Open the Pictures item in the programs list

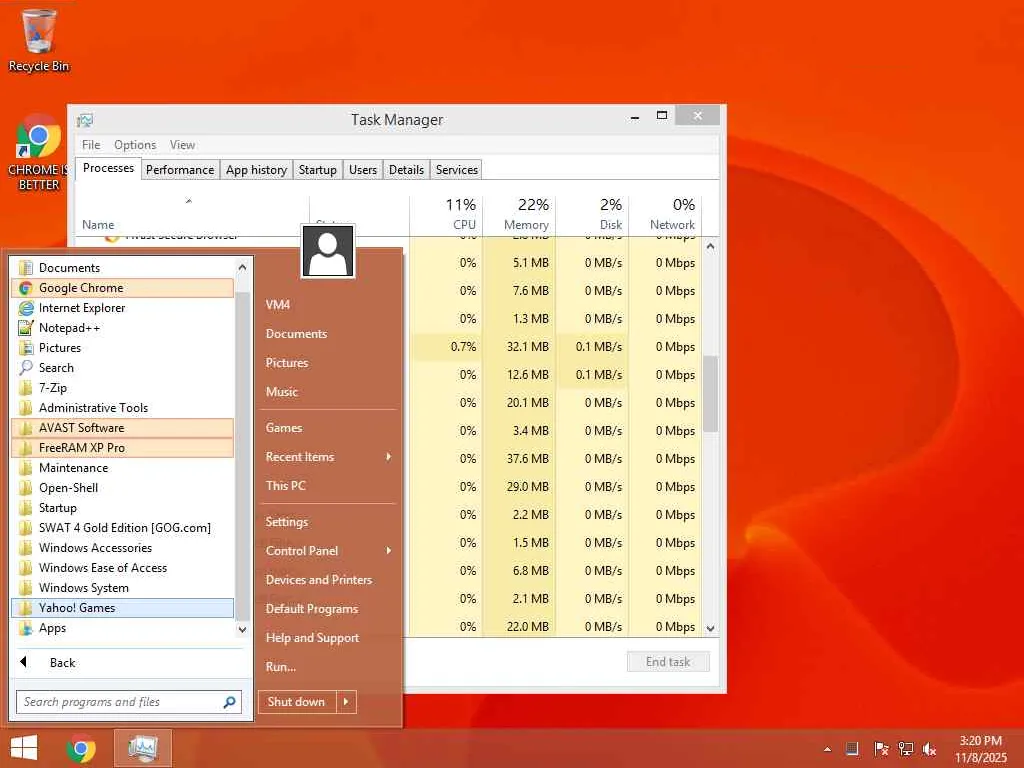point(123,347)
